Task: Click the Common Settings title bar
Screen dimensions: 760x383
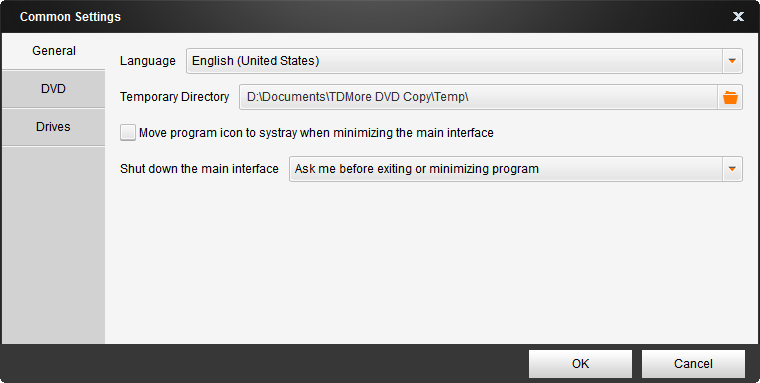Action: pos(368,16)
